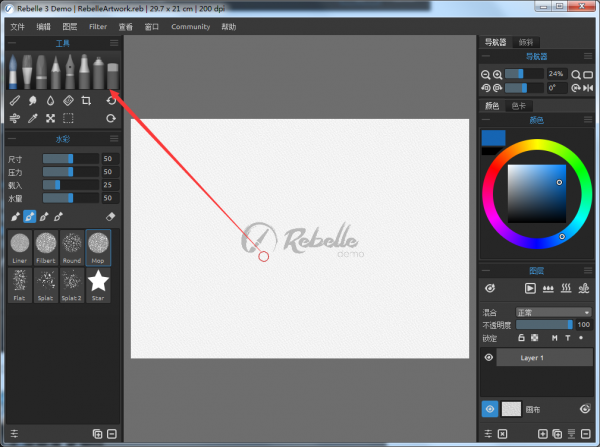Switch to the 色卡 swatches tab
Viewport: 600px width, 447px height.
[518, 105]
